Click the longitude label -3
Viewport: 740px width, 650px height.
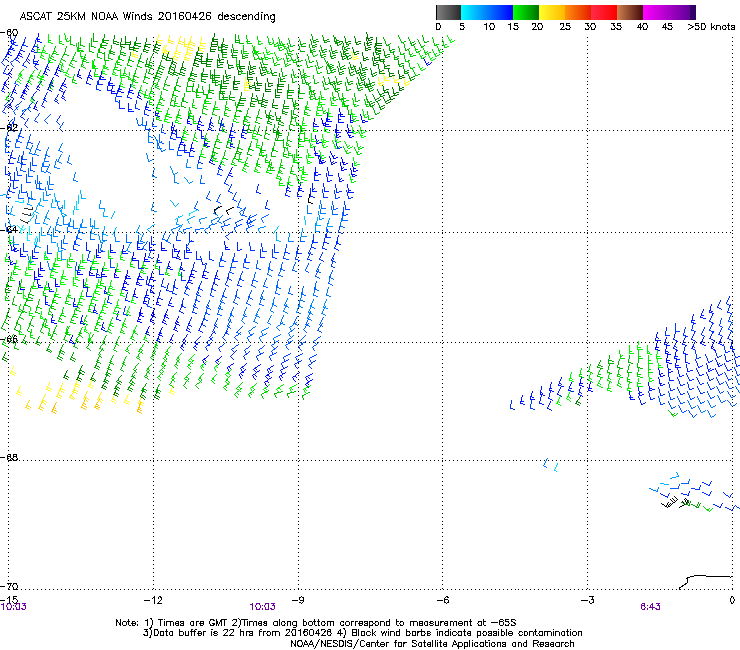[x=587, y=600]
